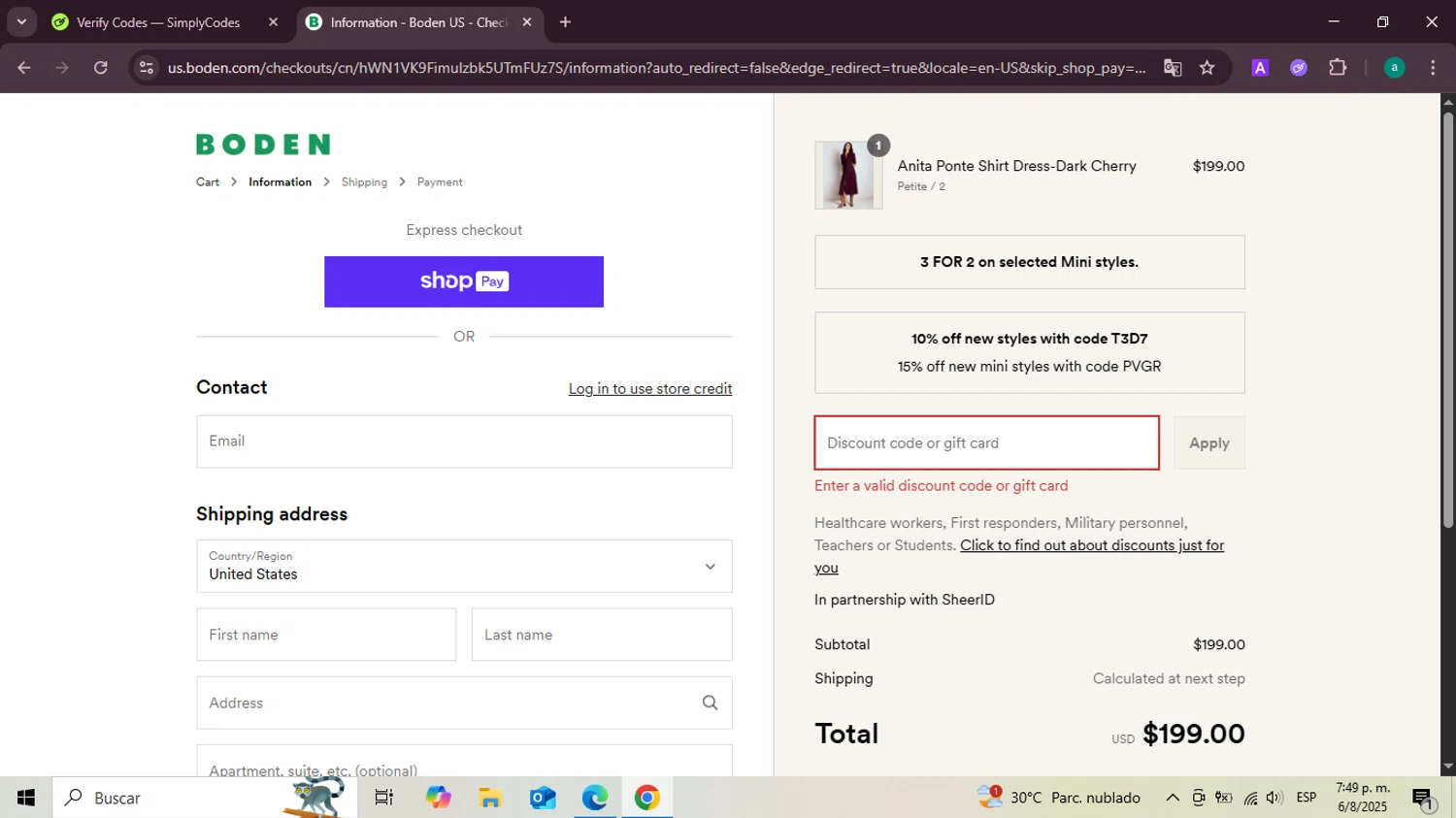The width and height of the screenshot is (1456, 818).
Task: Reload the current page
Action: tap(101, 68)
